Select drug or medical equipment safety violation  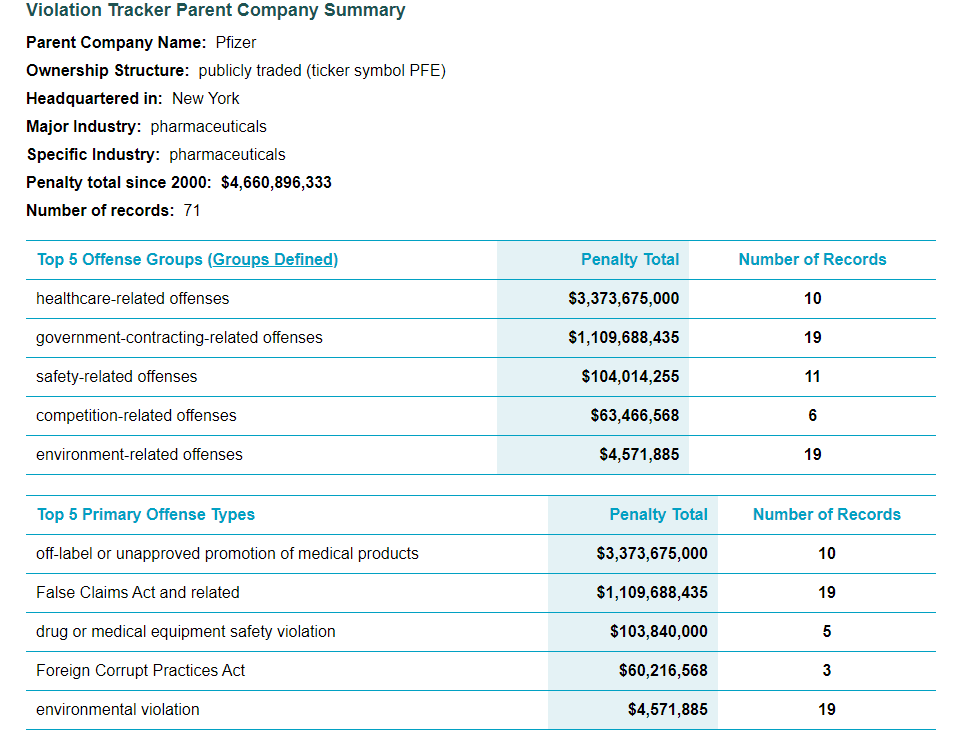click(185, 632)
